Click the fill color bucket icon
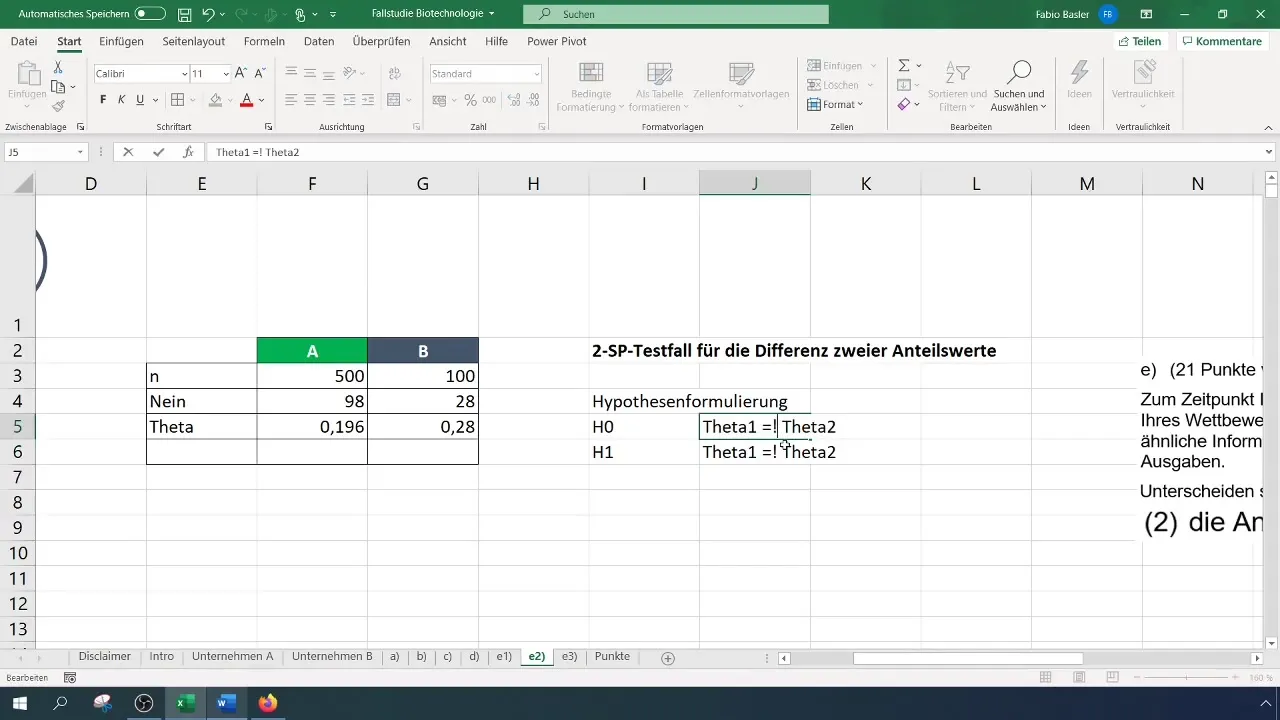1280x720 pixels. pyautogui.click(x=215, y=100)
